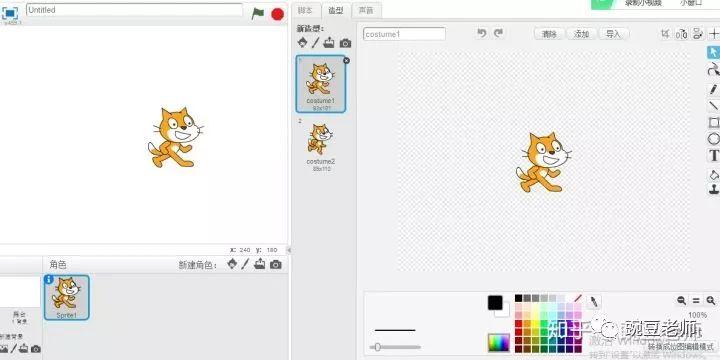Switch to the 声音 sounds tab
This screenshot has height=360, width=720.
coord(366,10)
